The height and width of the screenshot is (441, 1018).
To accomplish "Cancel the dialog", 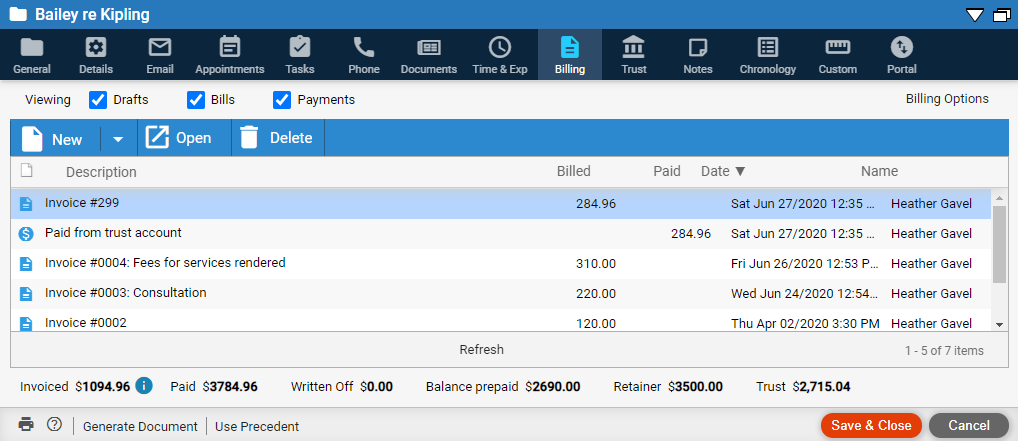I will [969, 425].
